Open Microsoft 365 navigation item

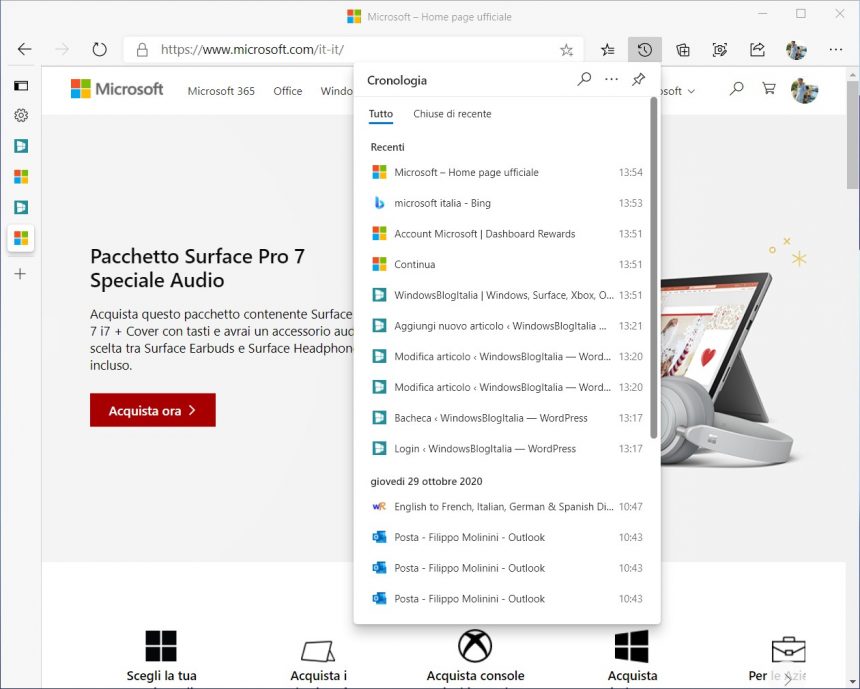pyautogui.click(x=221, y=91)
